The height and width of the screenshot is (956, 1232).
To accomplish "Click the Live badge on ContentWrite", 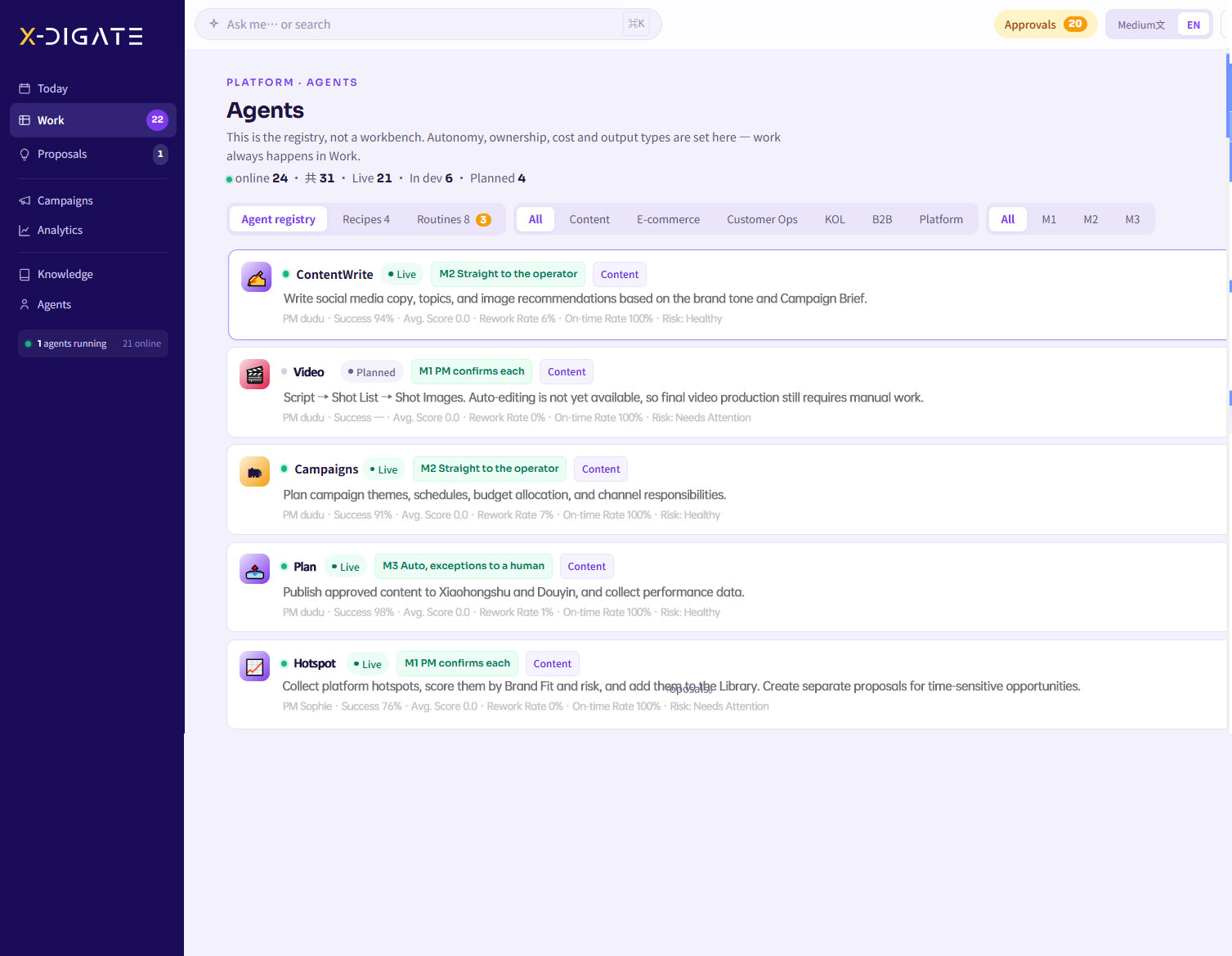I will click(401, 275).
